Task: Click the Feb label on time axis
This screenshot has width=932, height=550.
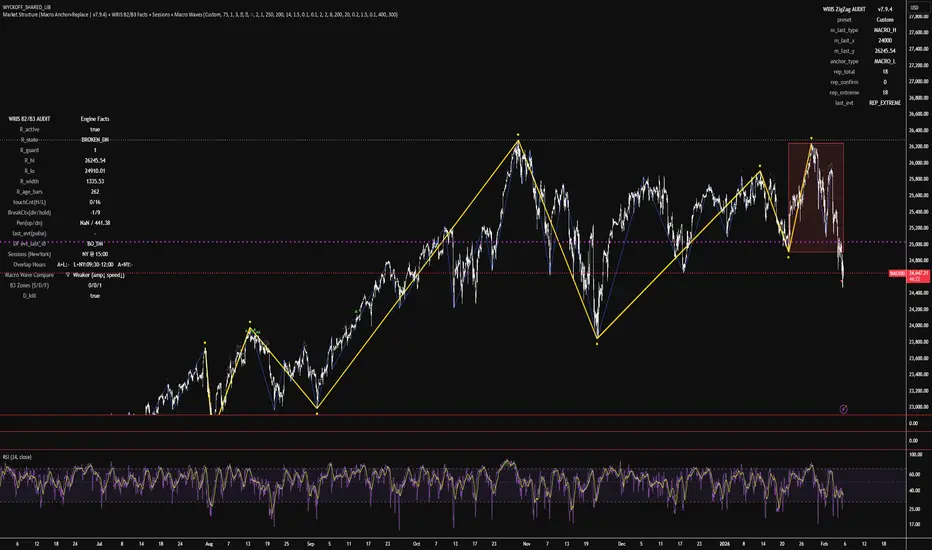Action: (x=824, y=543)
